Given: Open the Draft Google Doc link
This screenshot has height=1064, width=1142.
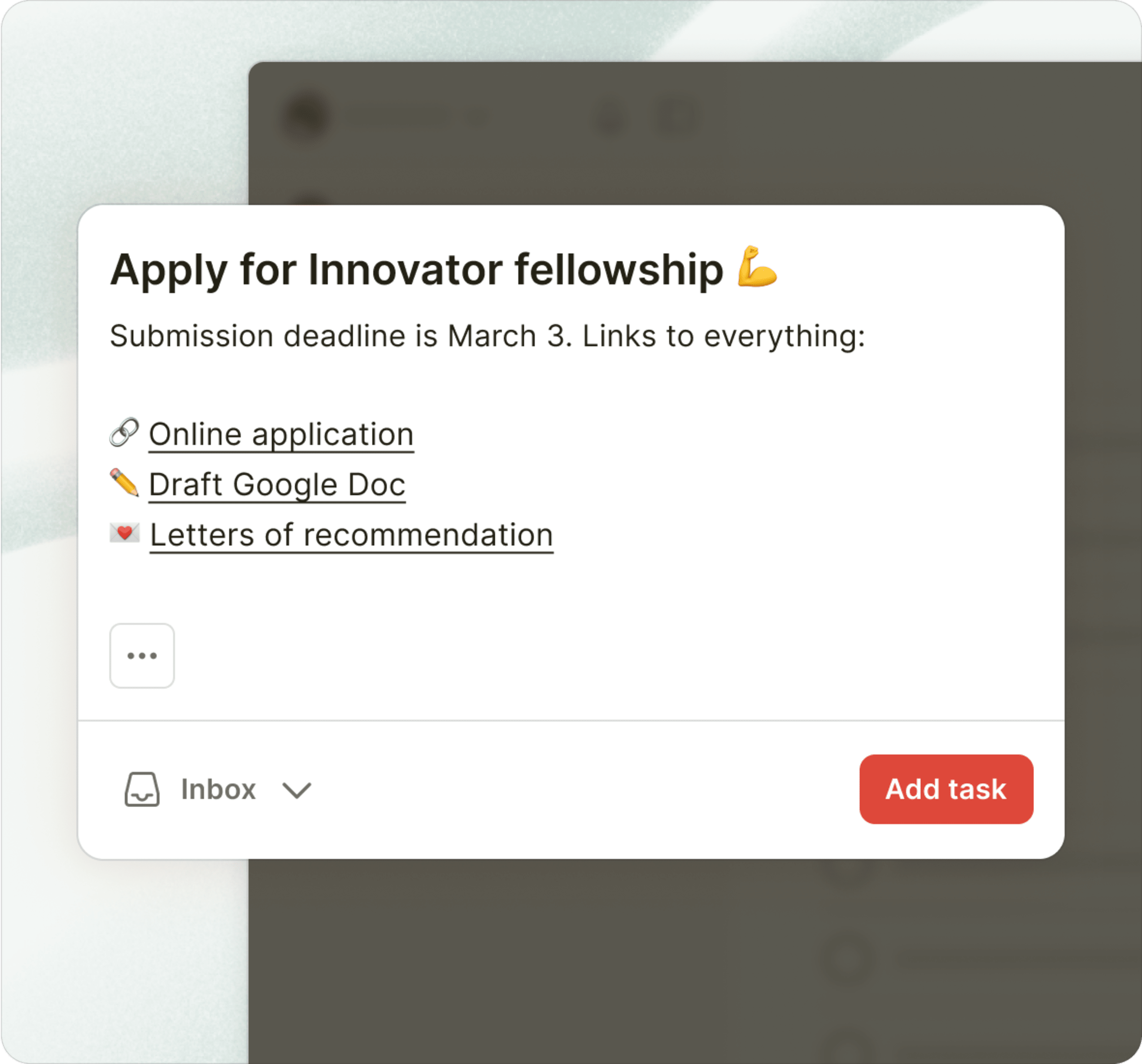Looking at the screenshot, I should pos(277,484).
